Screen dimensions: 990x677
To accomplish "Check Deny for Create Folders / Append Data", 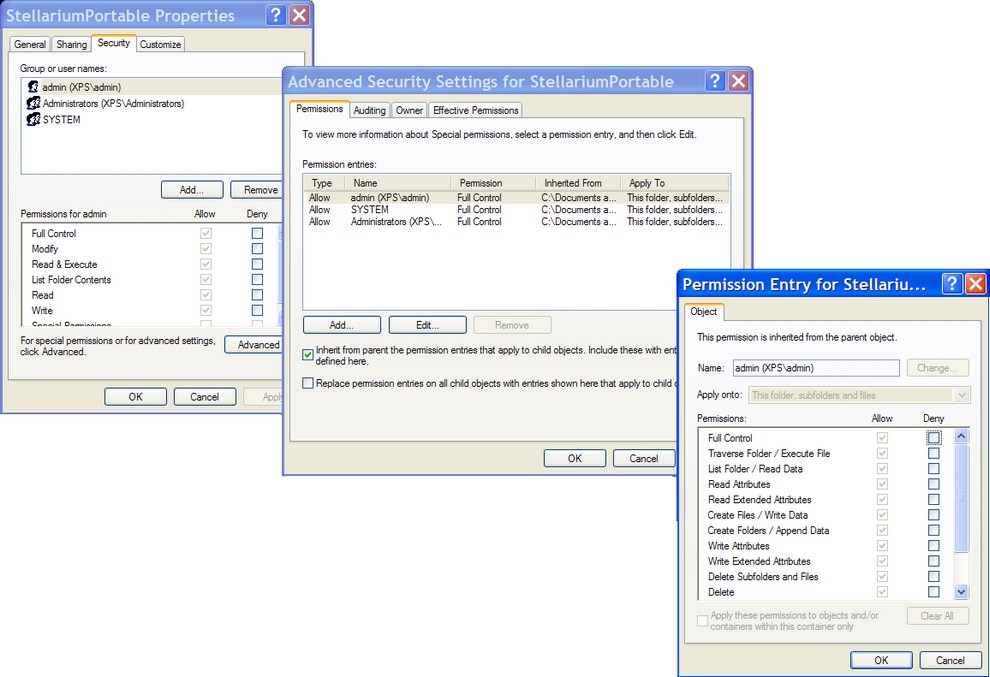I will tap(933, 530).
